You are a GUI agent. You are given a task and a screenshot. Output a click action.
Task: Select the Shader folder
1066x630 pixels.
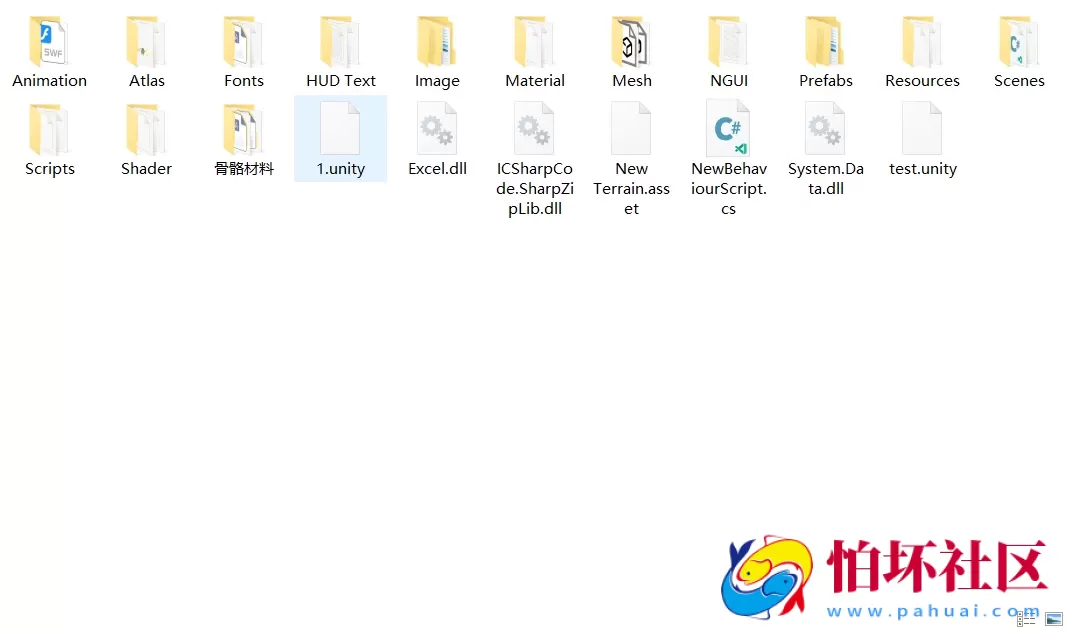[146, 132]
